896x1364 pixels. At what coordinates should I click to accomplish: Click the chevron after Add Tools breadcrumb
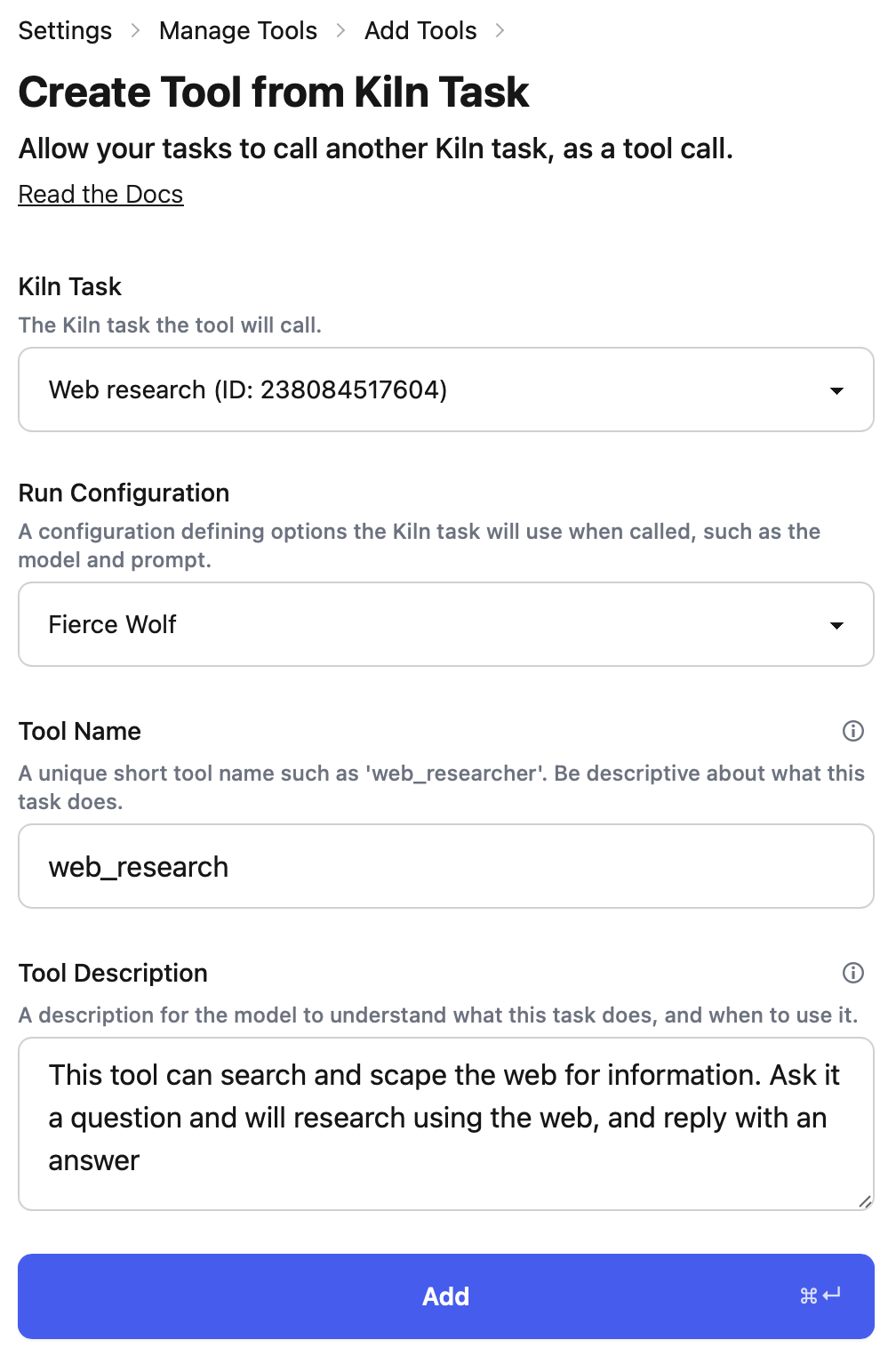(500, 30)
